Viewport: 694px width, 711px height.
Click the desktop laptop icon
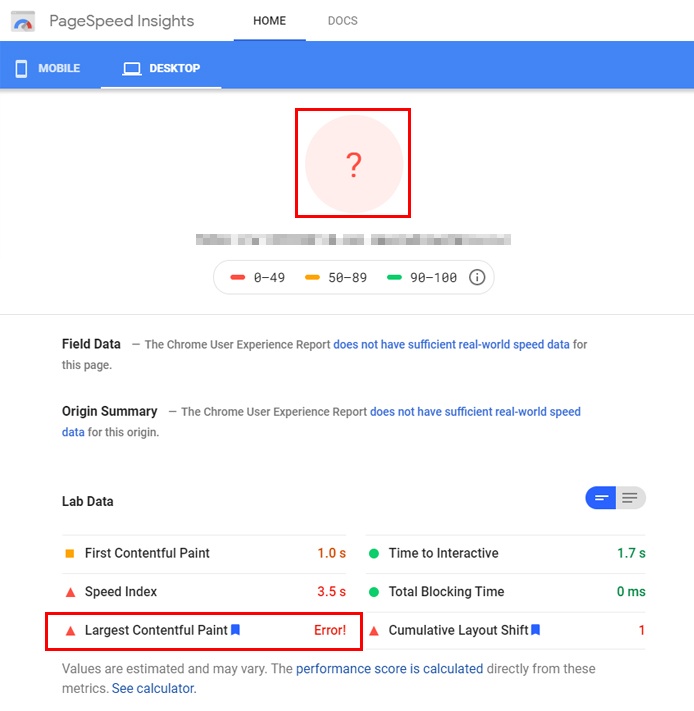coord(132,68)
